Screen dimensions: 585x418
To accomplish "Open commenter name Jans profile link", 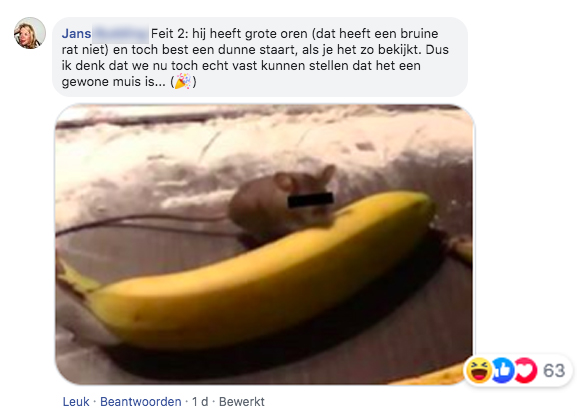I will tap(76, 34).
